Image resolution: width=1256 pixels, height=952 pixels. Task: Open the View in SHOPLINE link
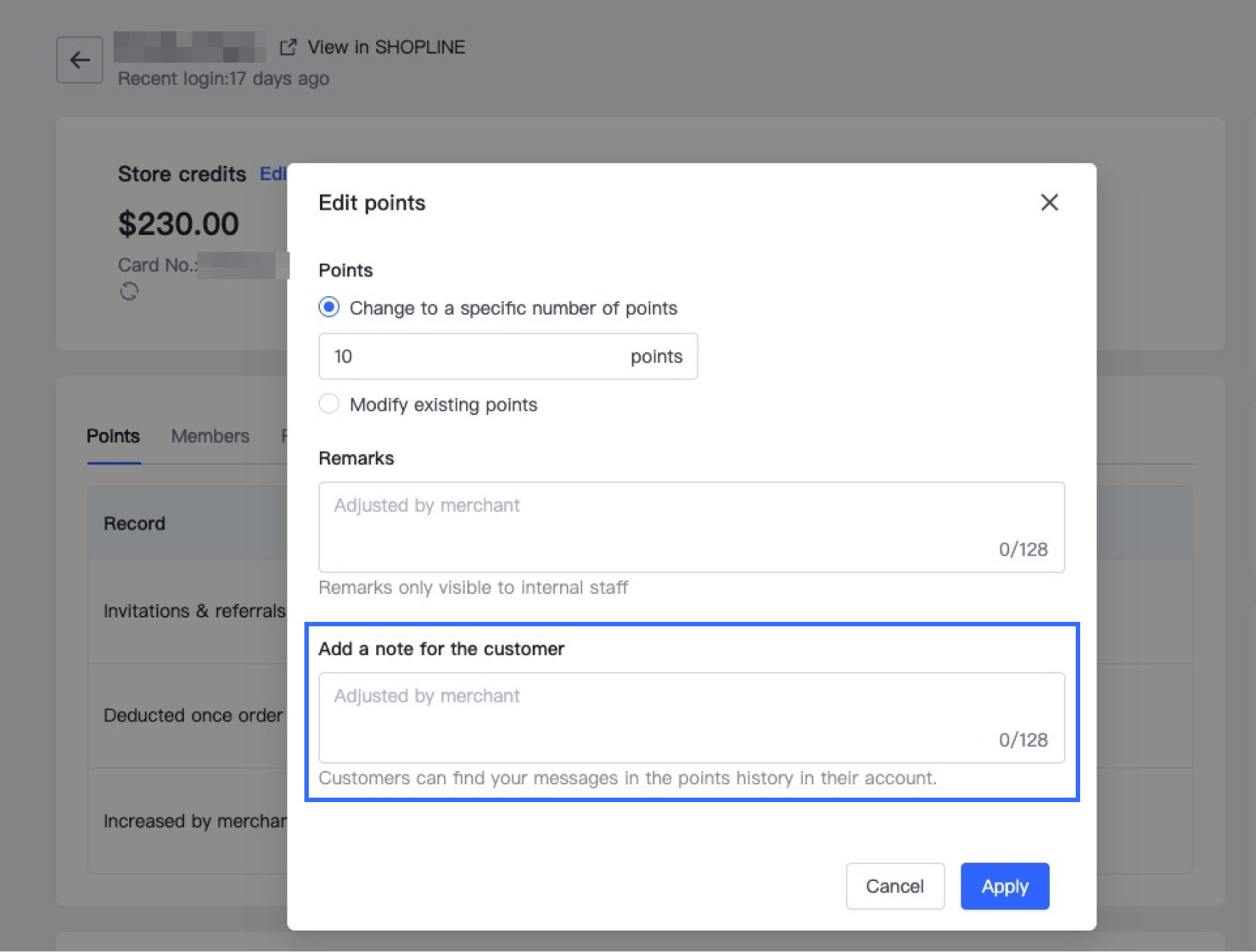pyautogui.click(x=386, y=47)
